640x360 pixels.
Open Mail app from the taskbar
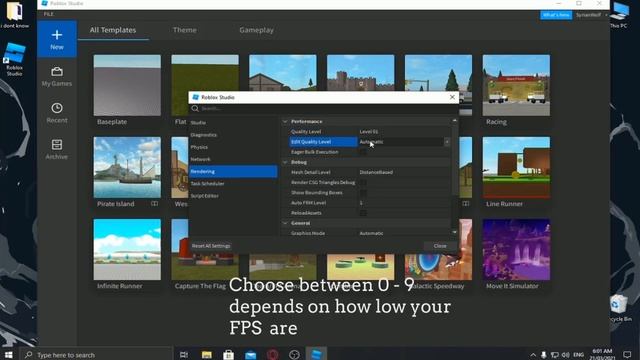(251, 355)
